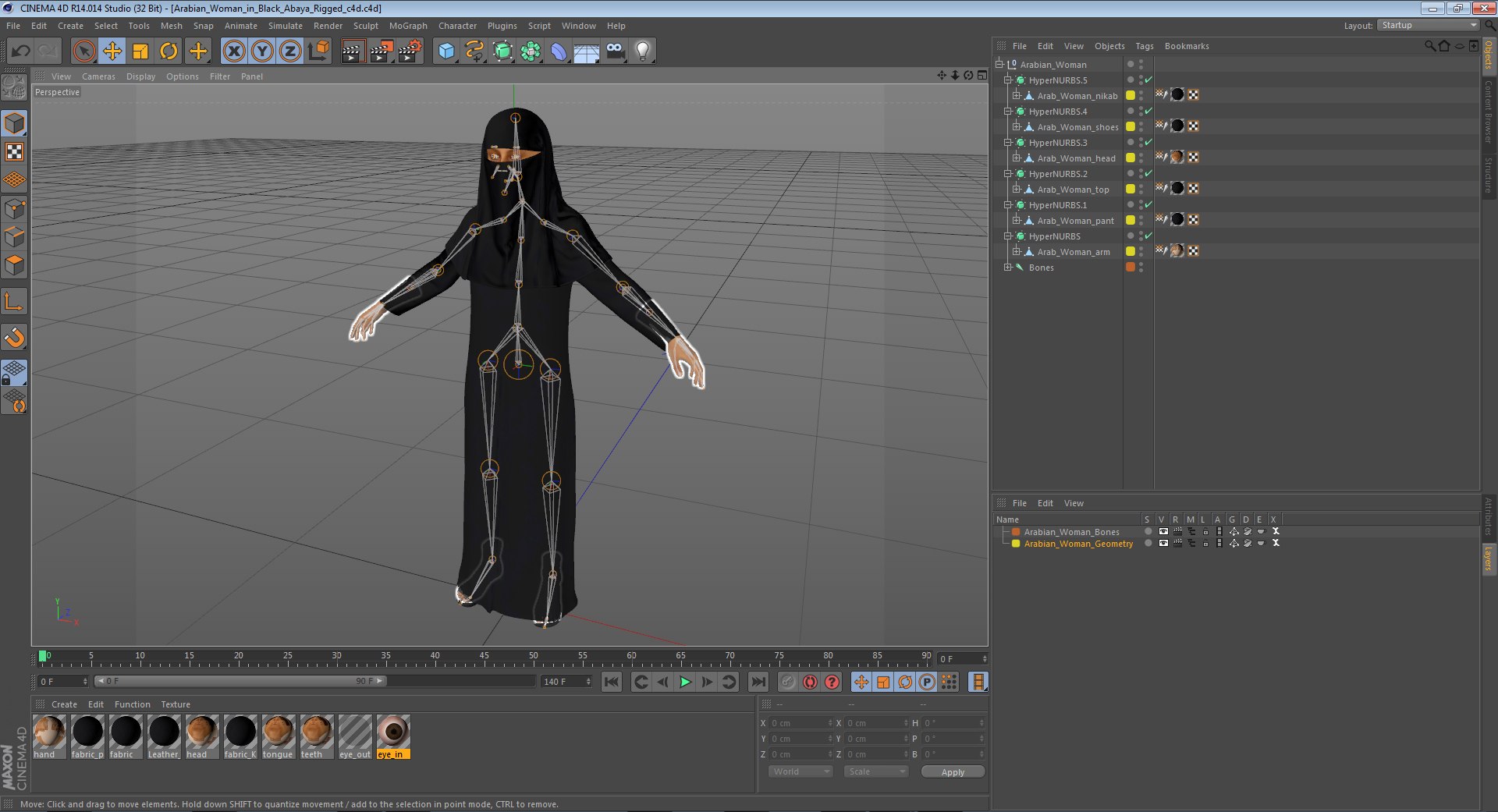Open the Character menu
1498x812 pixels.
coord(457,26)
